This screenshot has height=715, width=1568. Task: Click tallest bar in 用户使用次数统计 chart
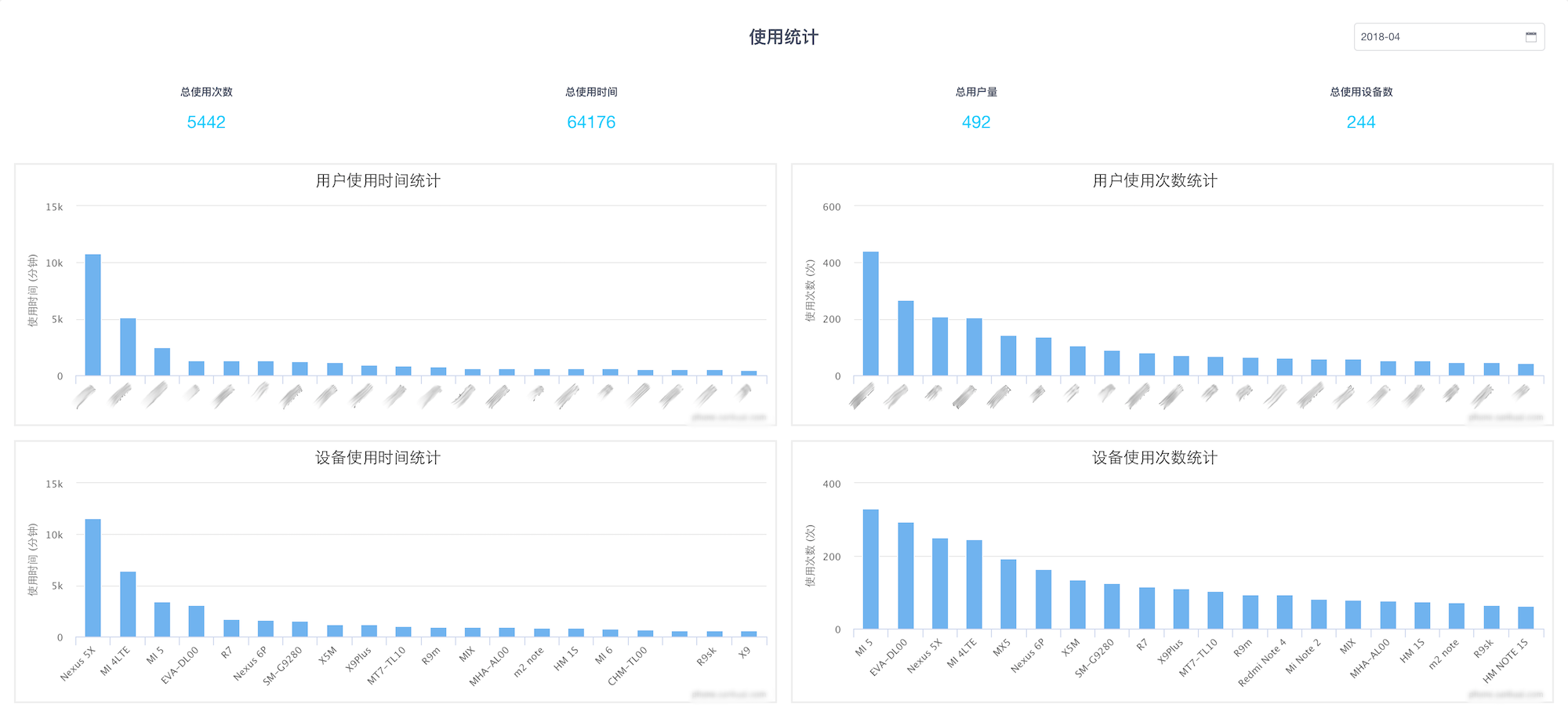(870, 314)
